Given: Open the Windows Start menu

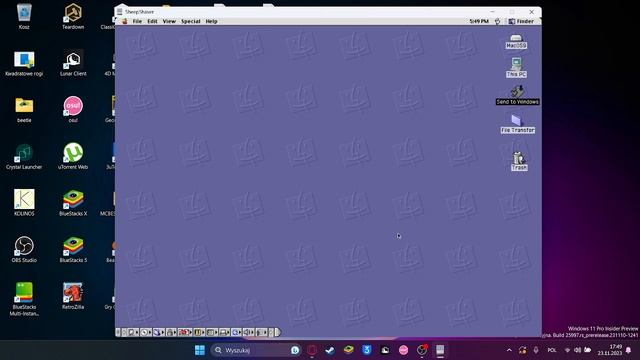Looking at the screenshot, I should pyautogui.click(x=200, y=350).
